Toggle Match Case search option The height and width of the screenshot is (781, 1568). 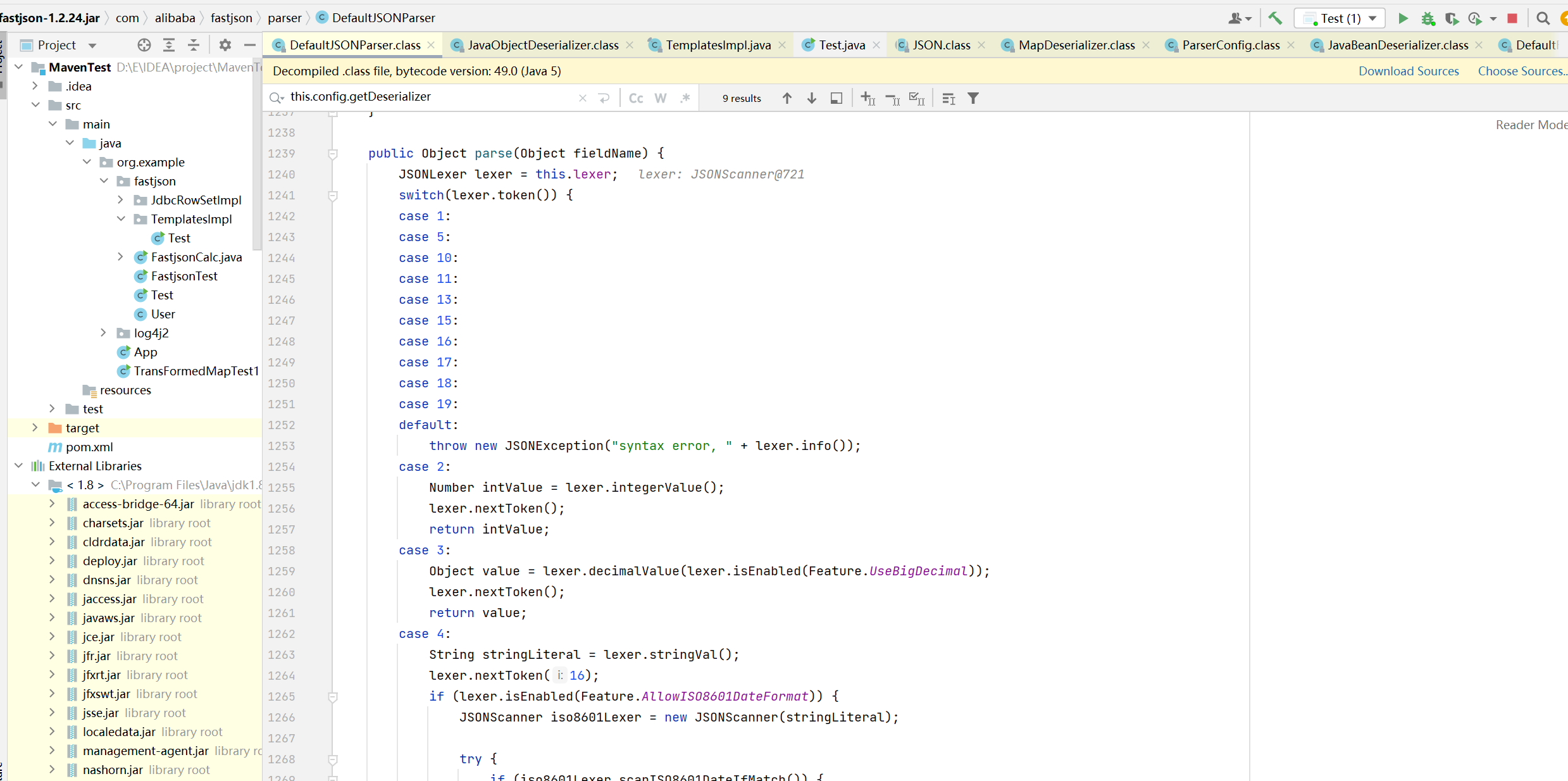point(636,98)
